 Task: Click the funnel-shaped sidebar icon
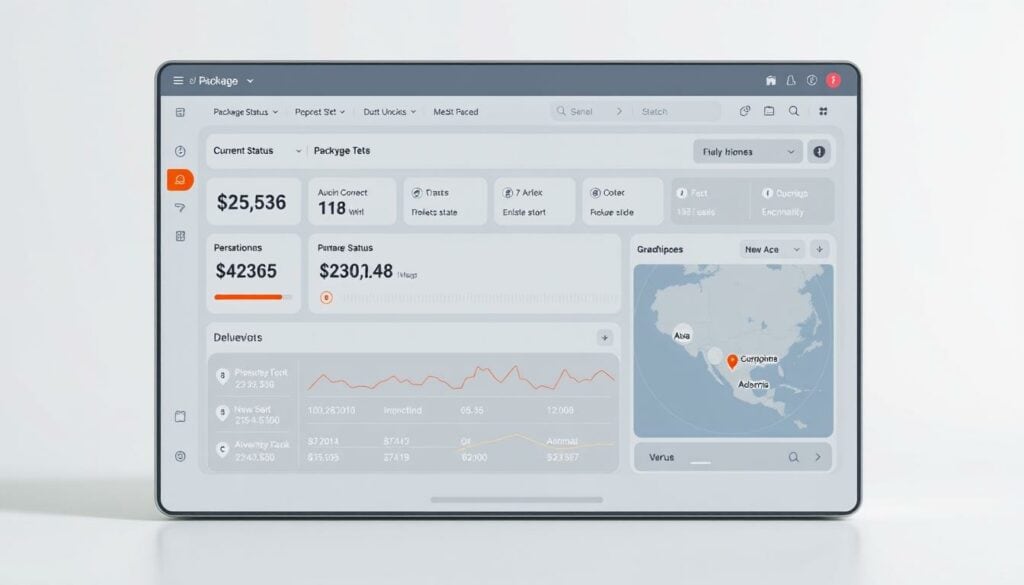[180, 208]
